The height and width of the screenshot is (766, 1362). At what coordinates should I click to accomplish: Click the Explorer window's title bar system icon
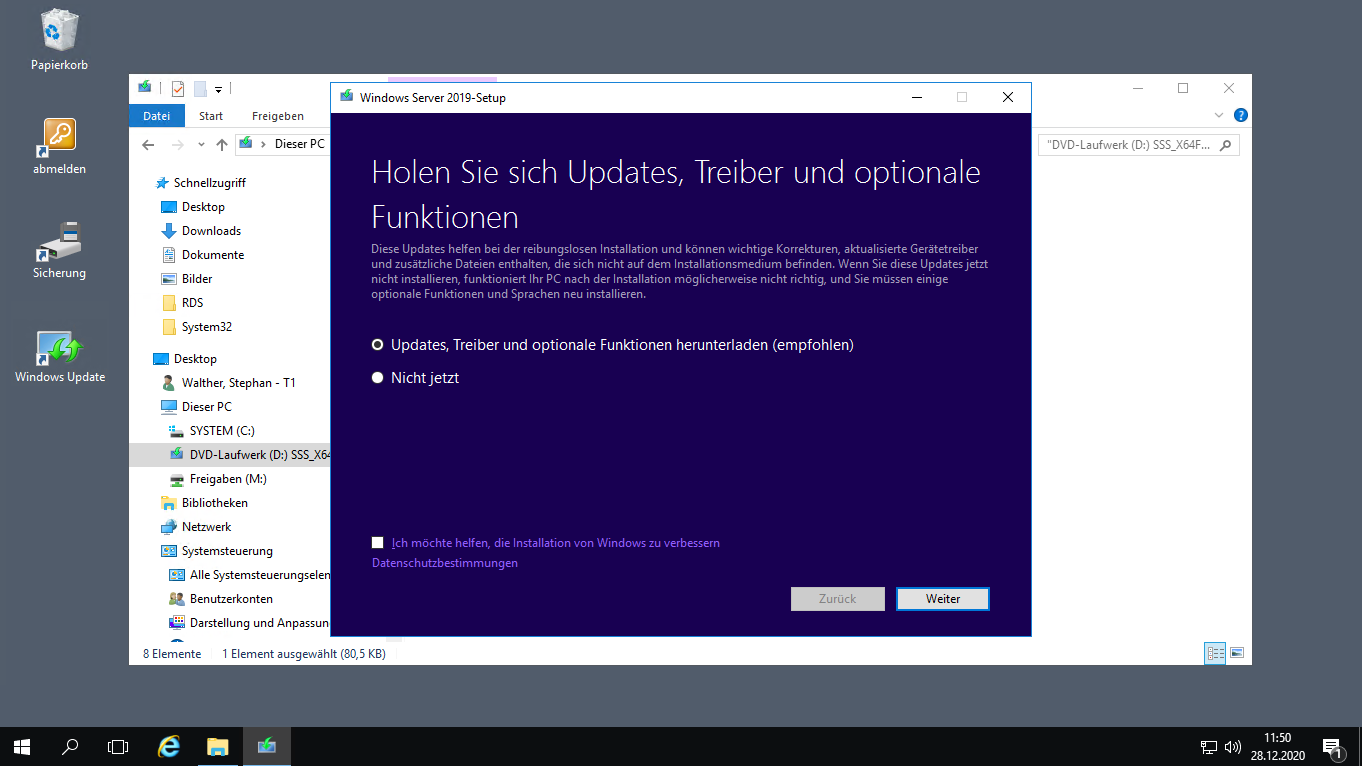145,88
